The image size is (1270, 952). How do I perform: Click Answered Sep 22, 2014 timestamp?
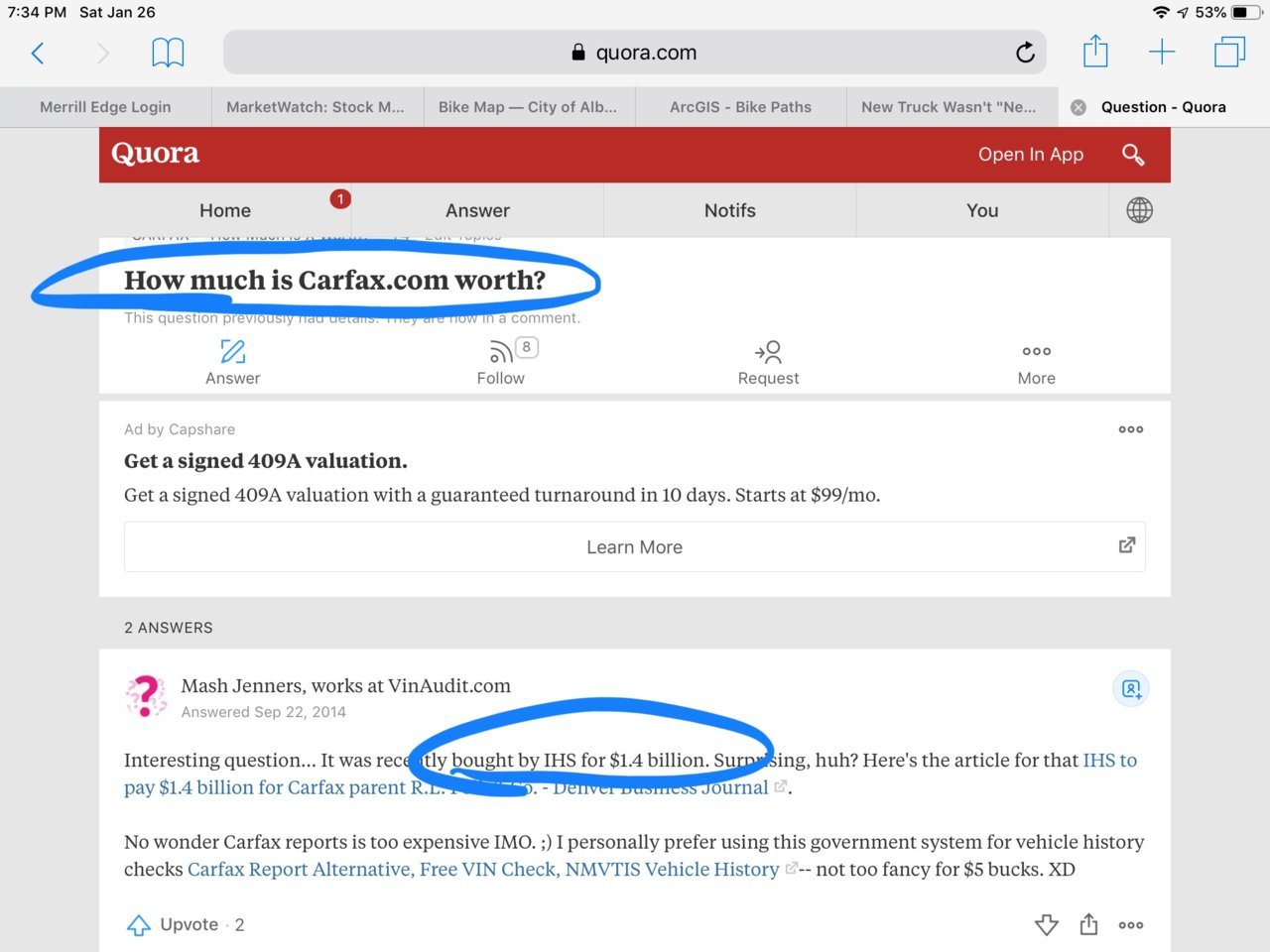click(264, 712)
